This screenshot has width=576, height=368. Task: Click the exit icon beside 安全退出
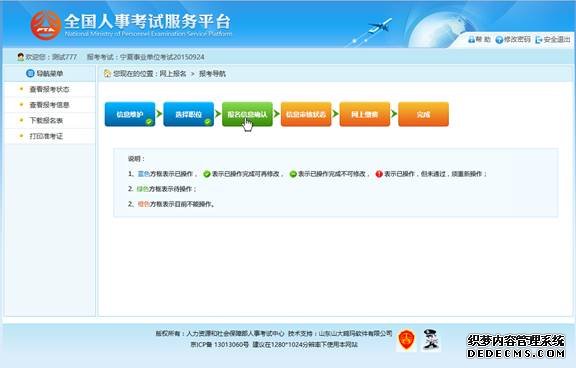(x=539, y=40)
